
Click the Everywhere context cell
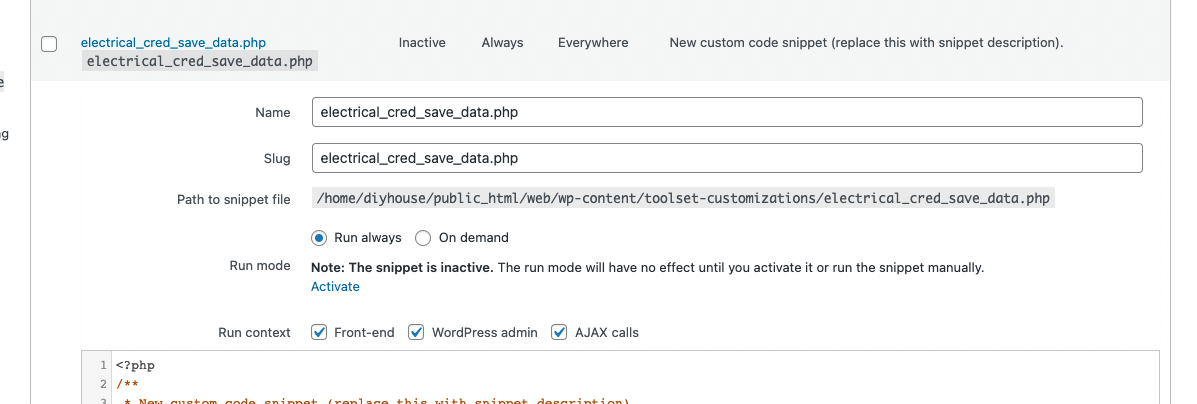tap(593, 43)
